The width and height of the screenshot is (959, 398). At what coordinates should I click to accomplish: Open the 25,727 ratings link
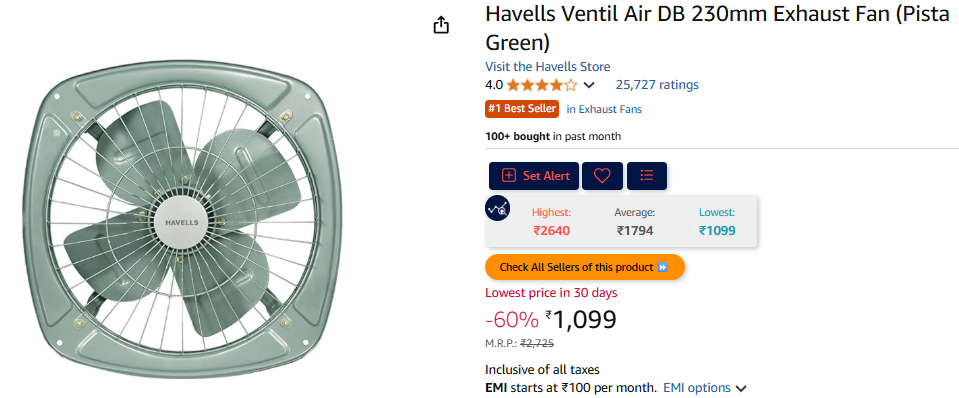click(657, 85)
